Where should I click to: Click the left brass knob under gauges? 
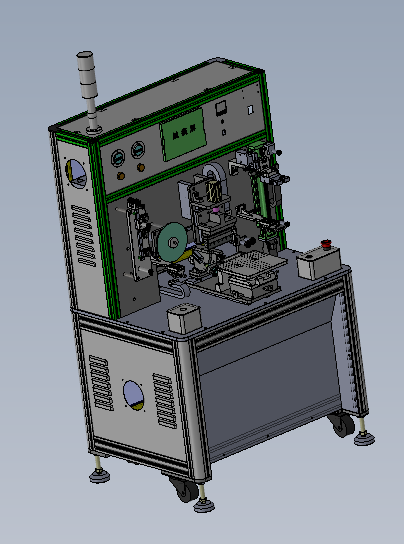[121, 176]
